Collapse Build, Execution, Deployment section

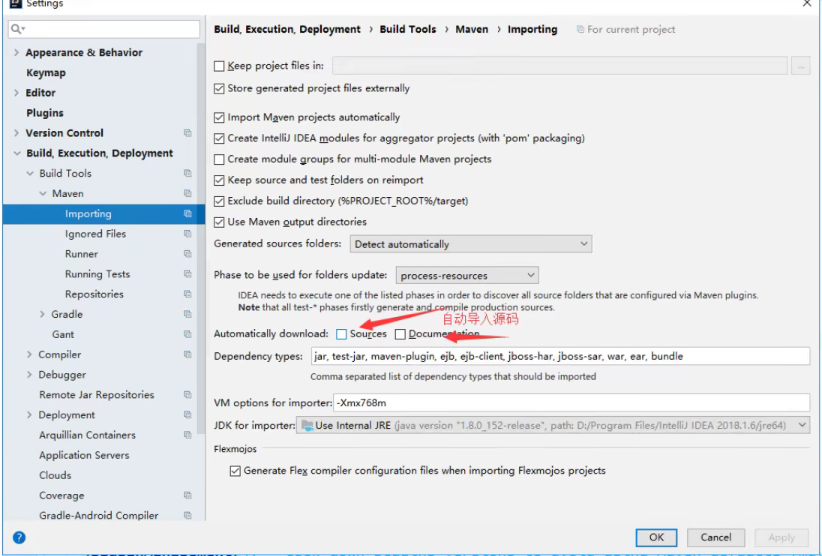pos(17,154)
